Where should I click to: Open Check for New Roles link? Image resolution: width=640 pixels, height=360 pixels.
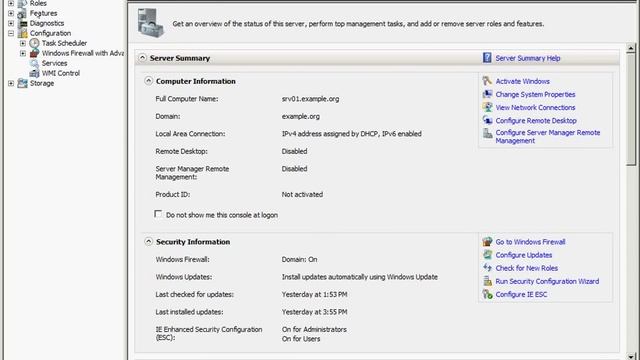[x=527, y=268]
